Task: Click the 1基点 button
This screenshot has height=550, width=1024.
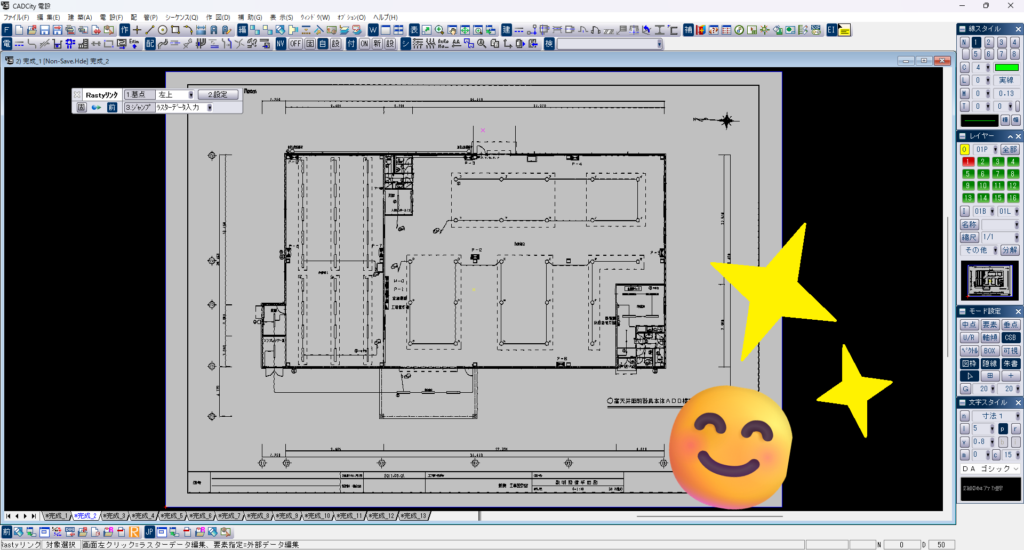Action: [x=139, y=95]
